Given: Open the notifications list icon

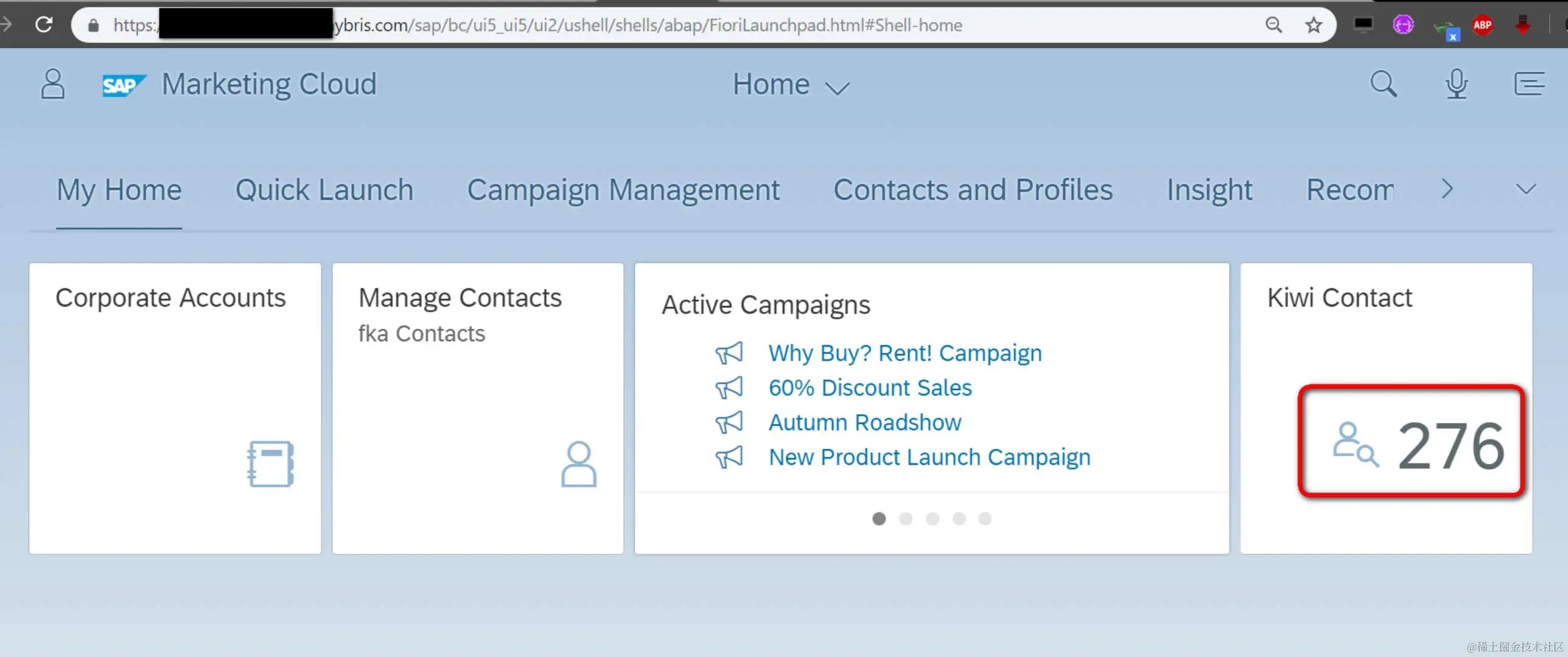Looking at the screenshot, I should pos(1528,84).
